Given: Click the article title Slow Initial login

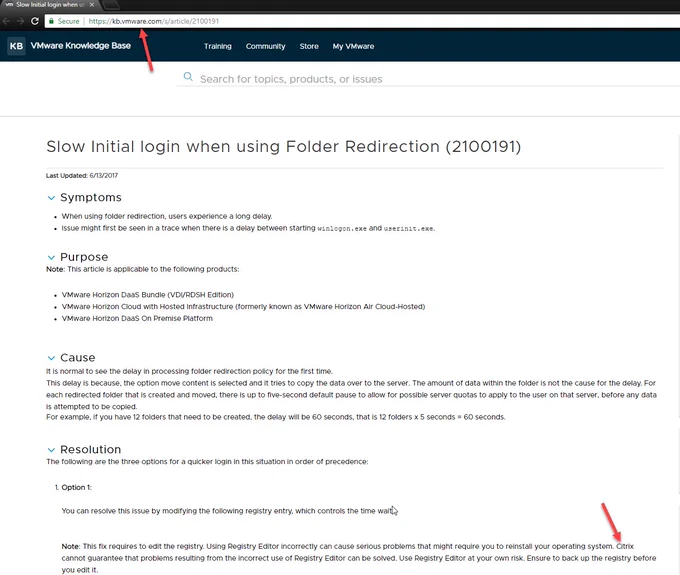Looking at the screenshot, I should pyautogui.click(x=284, y=147).
